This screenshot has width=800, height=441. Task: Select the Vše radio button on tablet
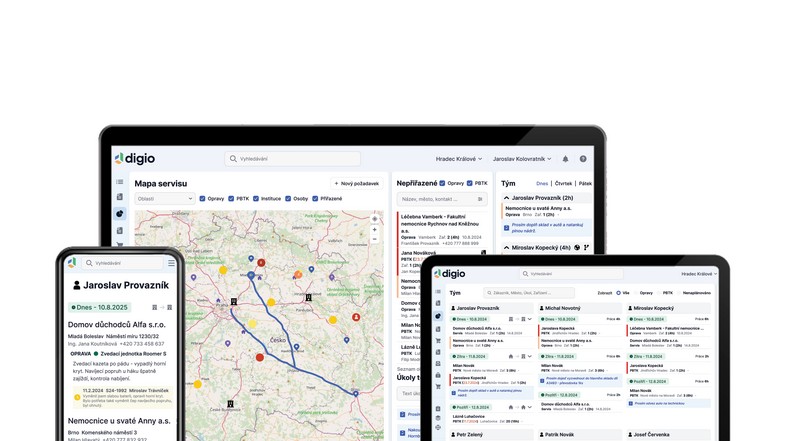pos(619,293)
